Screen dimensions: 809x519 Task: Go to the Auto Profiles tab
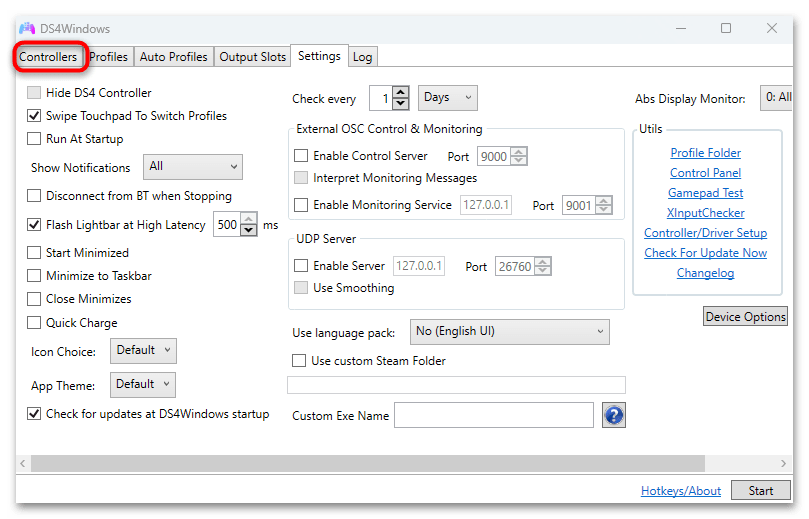(173, 57)
